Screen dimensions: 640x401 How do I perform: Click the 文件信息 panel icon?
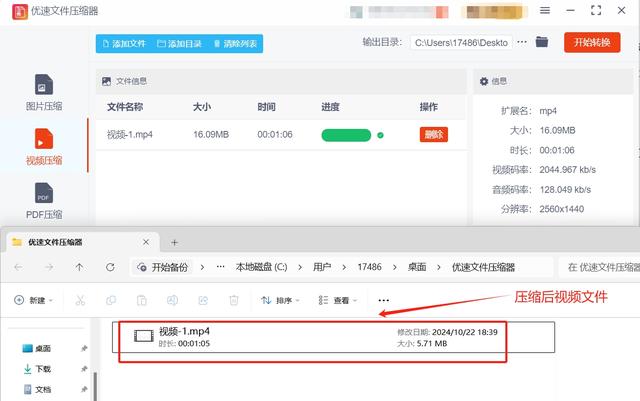tap(107, 81)
